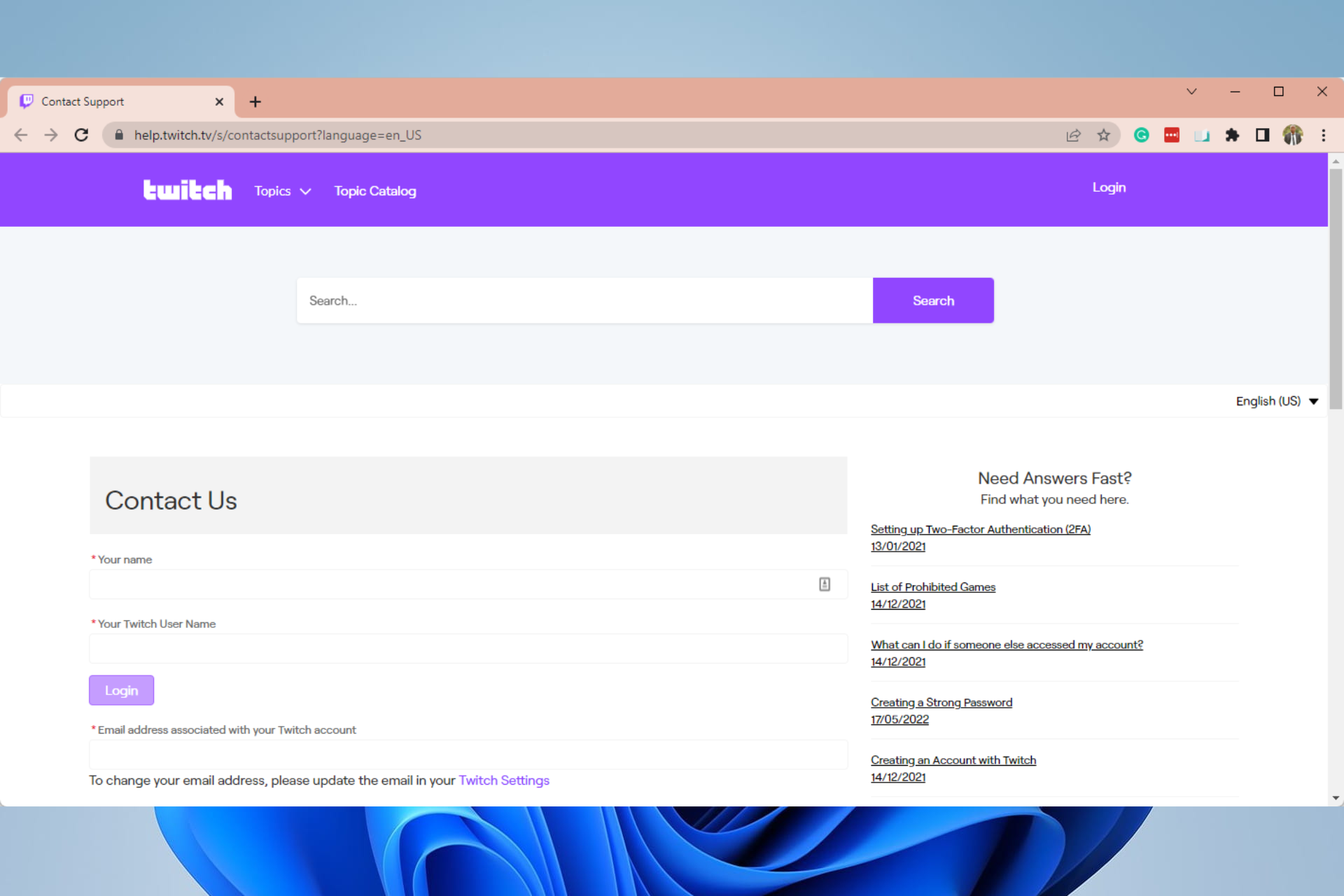Reload the Contact Support page
This screenshot has width=1344, height=896.
(81, 135)
